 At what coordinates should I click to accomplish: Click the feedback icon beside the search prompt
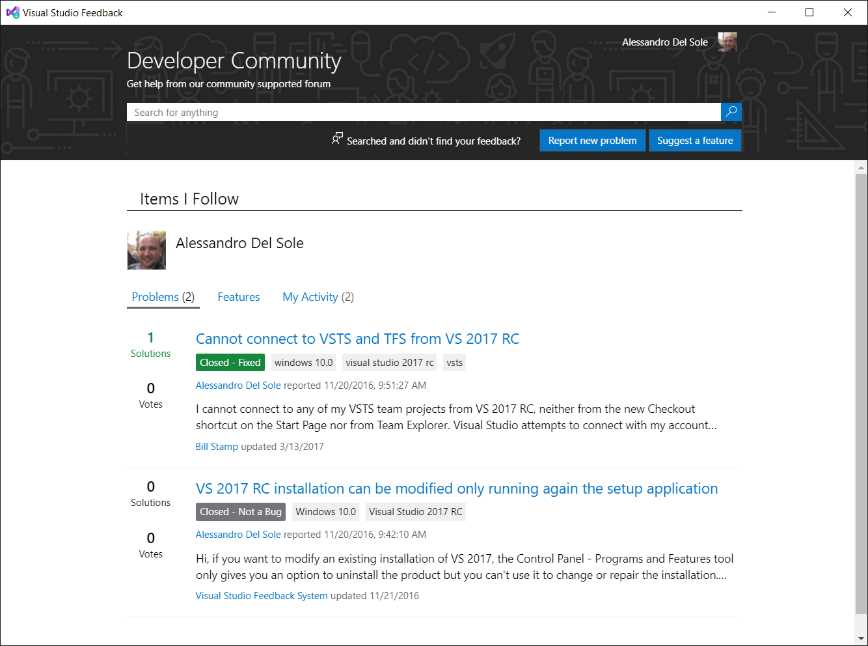(x=337, y=139)
